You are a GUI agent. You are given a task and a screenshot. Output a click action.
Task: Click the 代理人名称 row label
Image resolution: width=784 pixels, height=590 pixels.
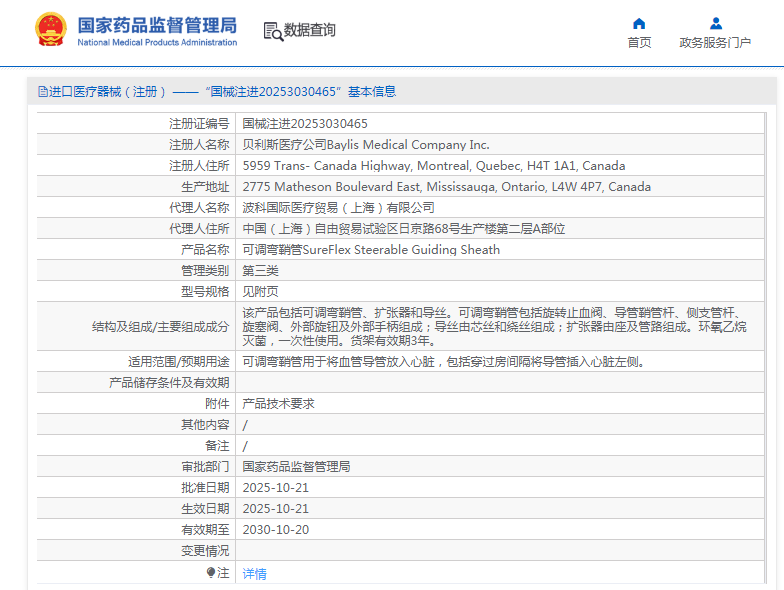pos(199,208)
